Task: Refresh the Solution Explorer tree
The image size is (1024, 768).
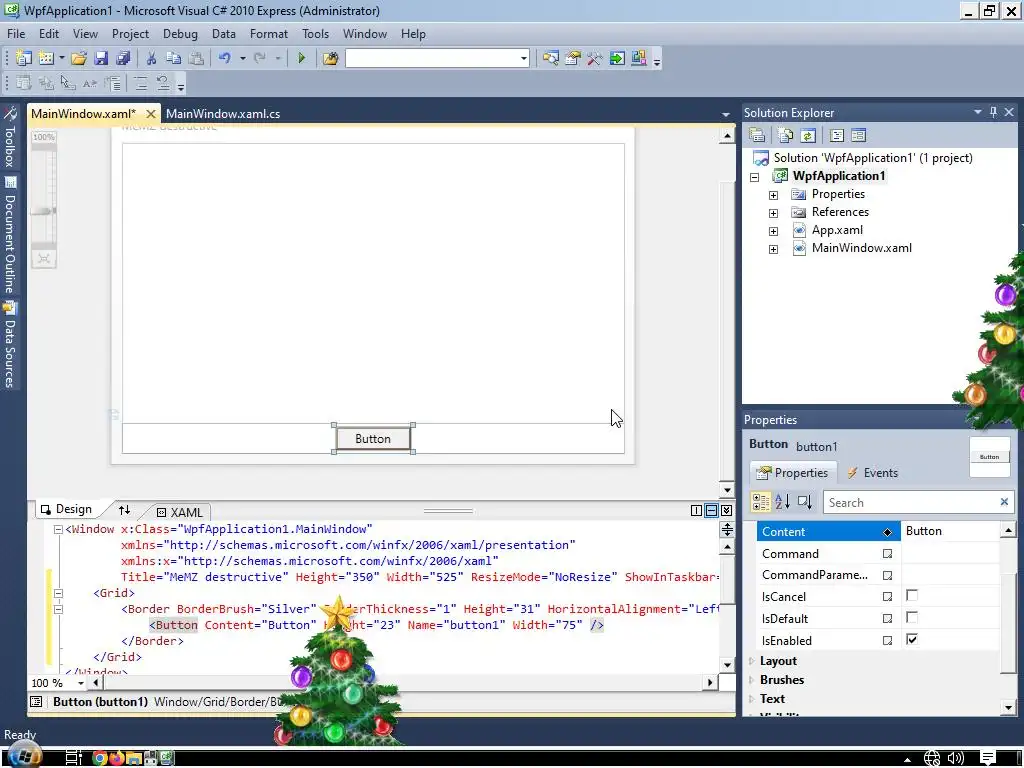Action: [808, 135]
